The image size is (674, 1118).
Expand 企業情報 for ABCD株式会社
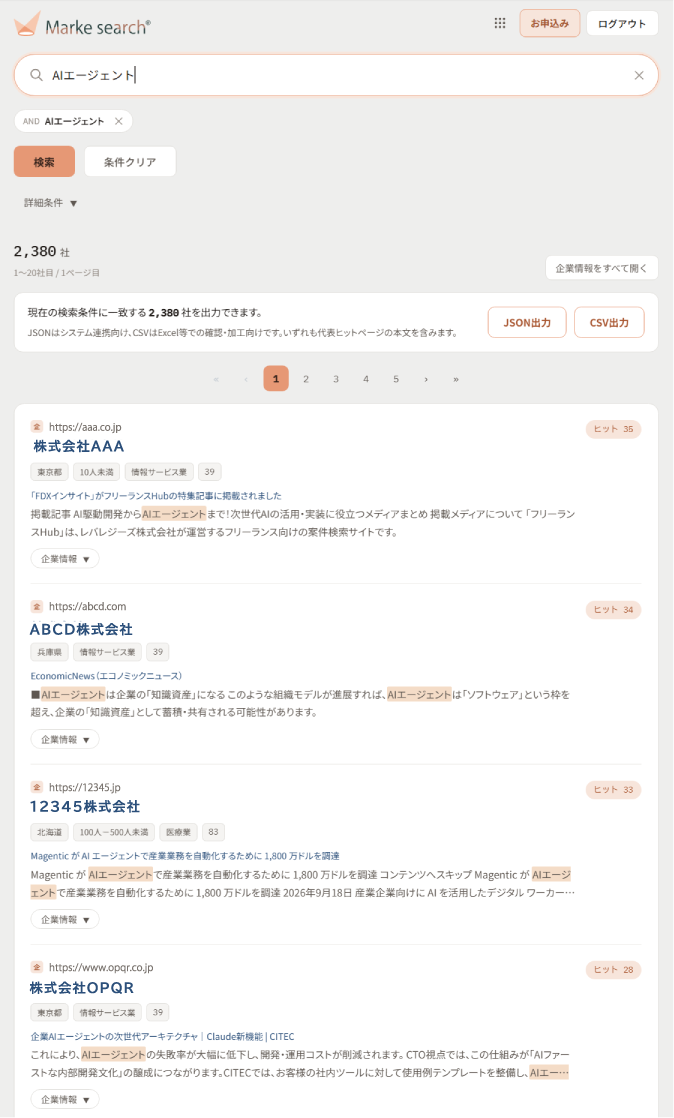pos(65,739)
